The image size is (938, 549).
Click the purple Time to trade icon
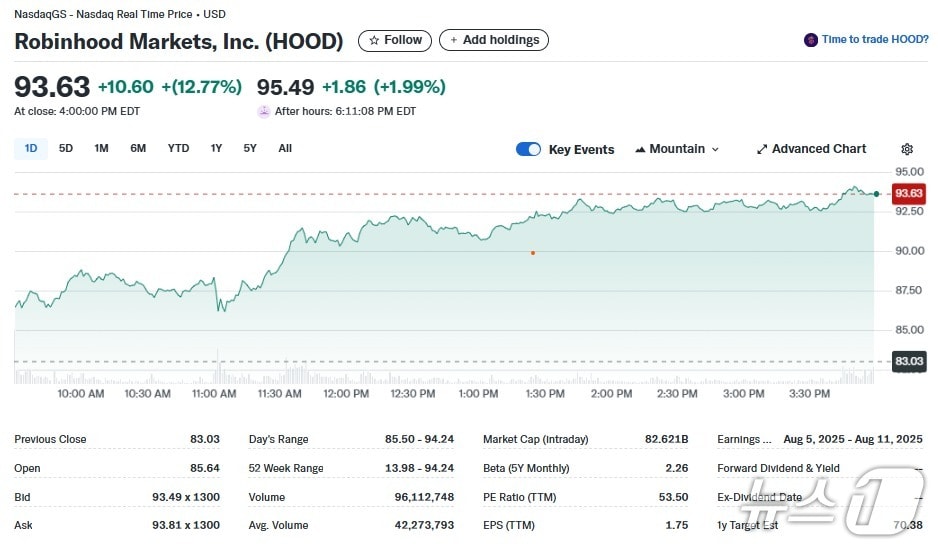810,40
